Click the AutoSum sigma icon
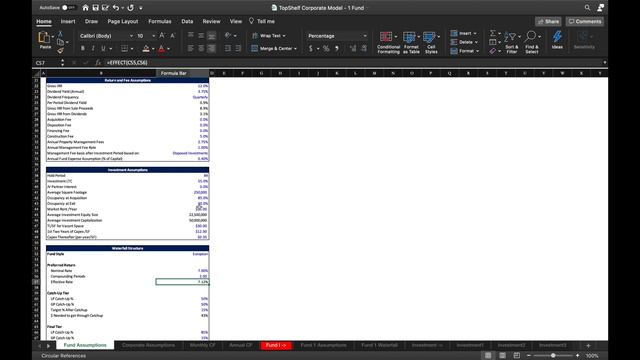The width and height of the screenshot is (640, 360). (493, 33)
